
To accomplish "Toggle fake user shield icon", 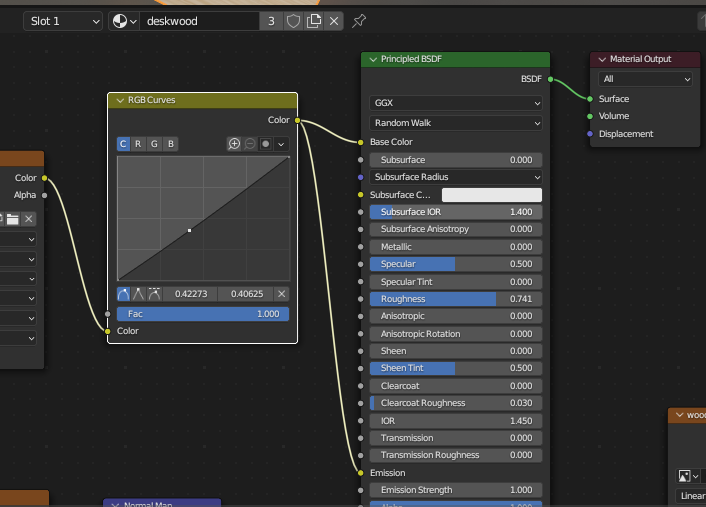I will pyautogui.click(x=293, y=21).
